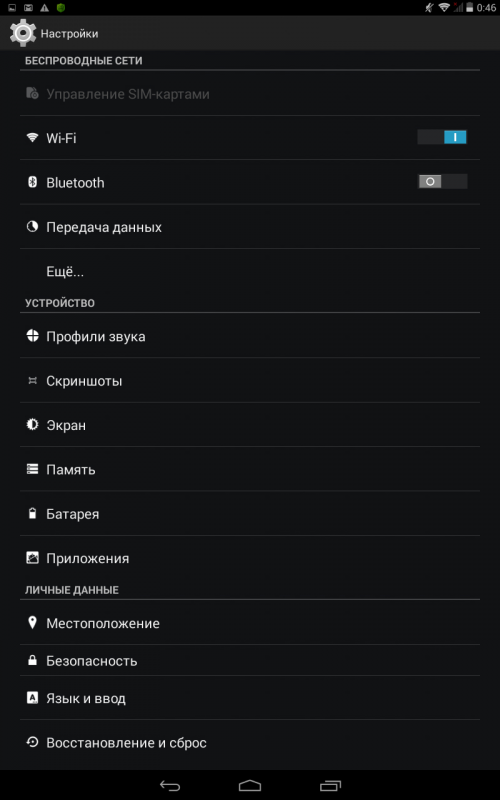Tap the Bluetooth symbol icon
The height and width of the screenshot is (800, 500).
coord(33,182)
